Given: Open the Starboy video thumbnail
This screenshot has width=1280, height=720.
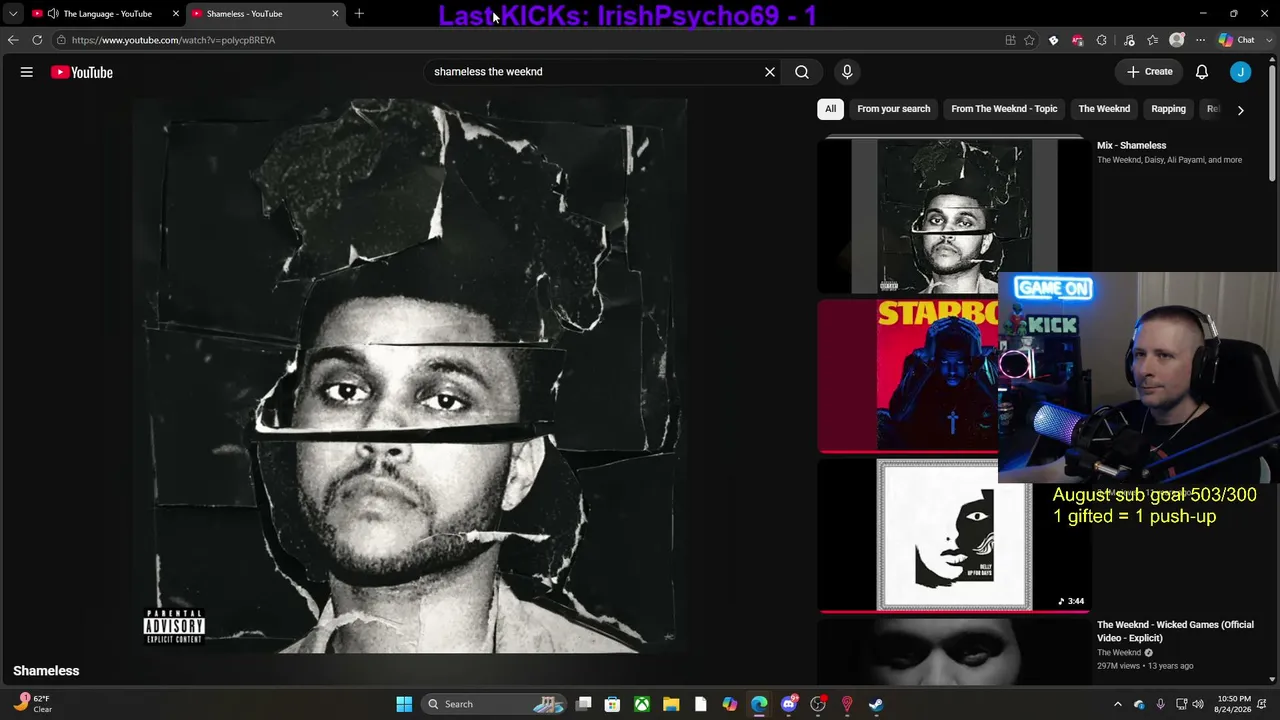Looking at the screenshot, I should pos(908,376).
